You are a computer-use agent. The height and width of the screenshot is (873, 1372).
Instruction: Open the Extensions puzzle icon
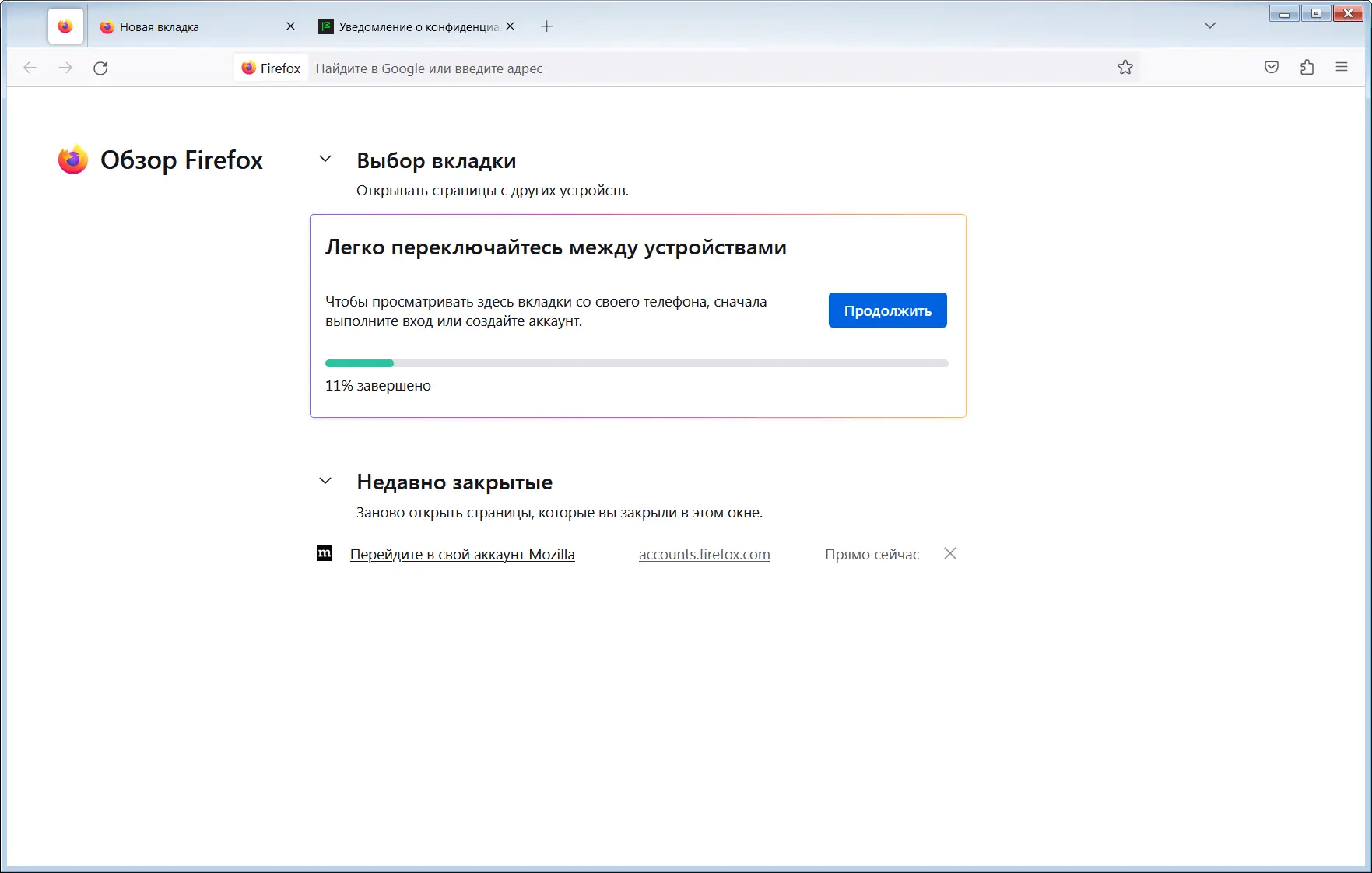[x=1307, y=68]
